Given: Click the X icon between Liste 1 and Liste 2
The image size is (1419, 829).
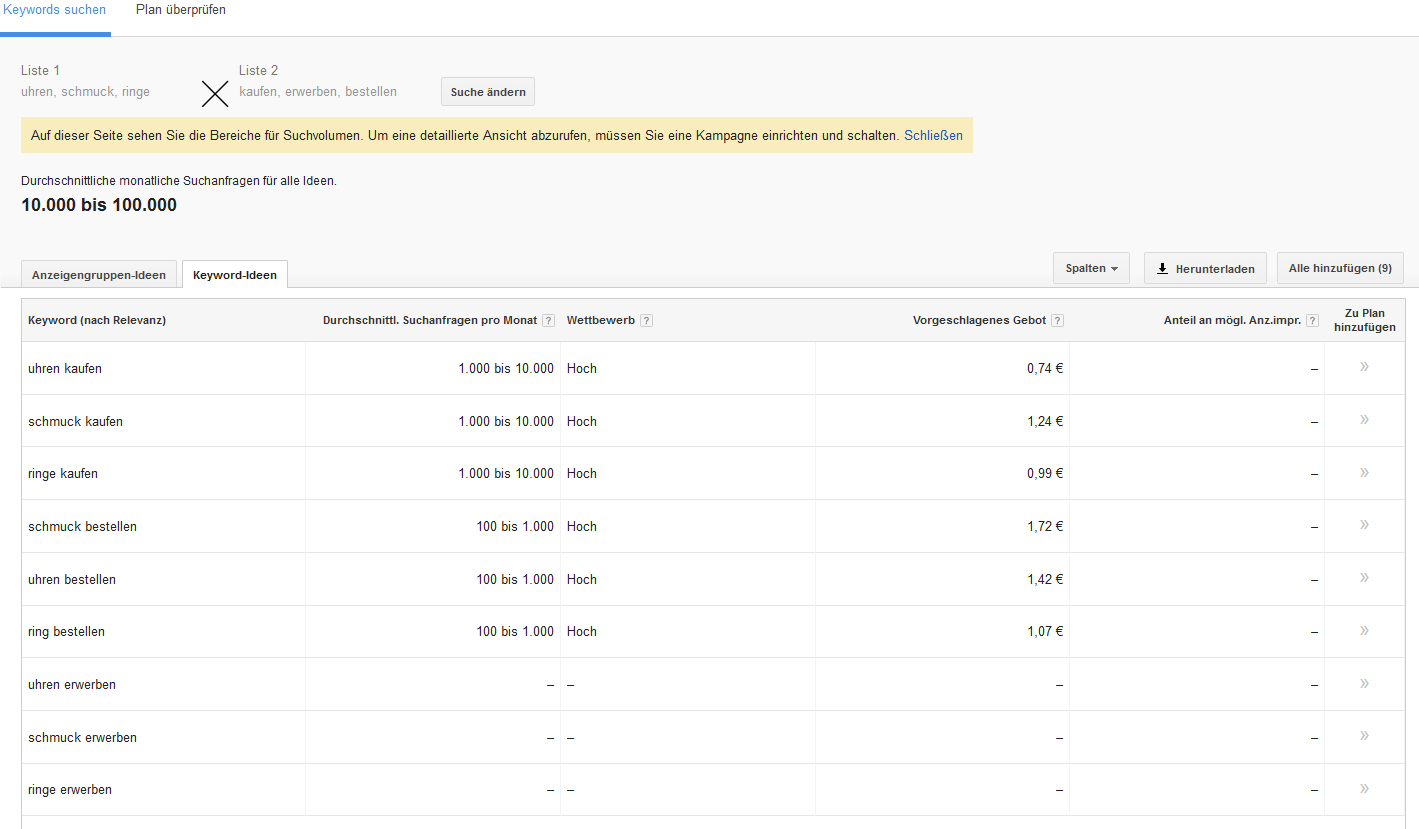Looking at the screenshot, I should [x=214, y=93].
